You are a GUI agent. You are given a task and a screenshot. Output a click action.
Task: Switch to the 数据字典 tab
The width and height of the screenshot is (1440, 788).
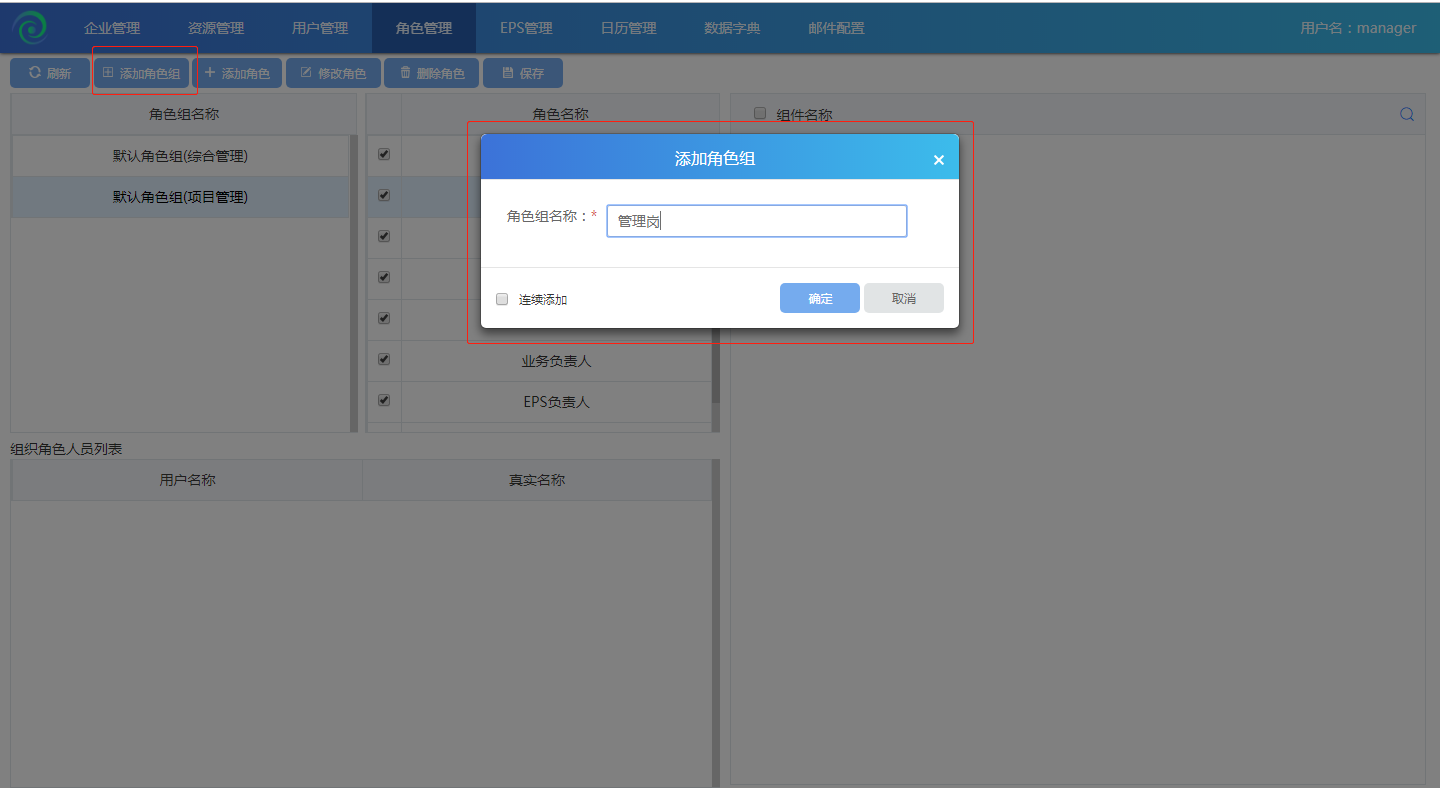pyautogui.click(x=732, y=28)
